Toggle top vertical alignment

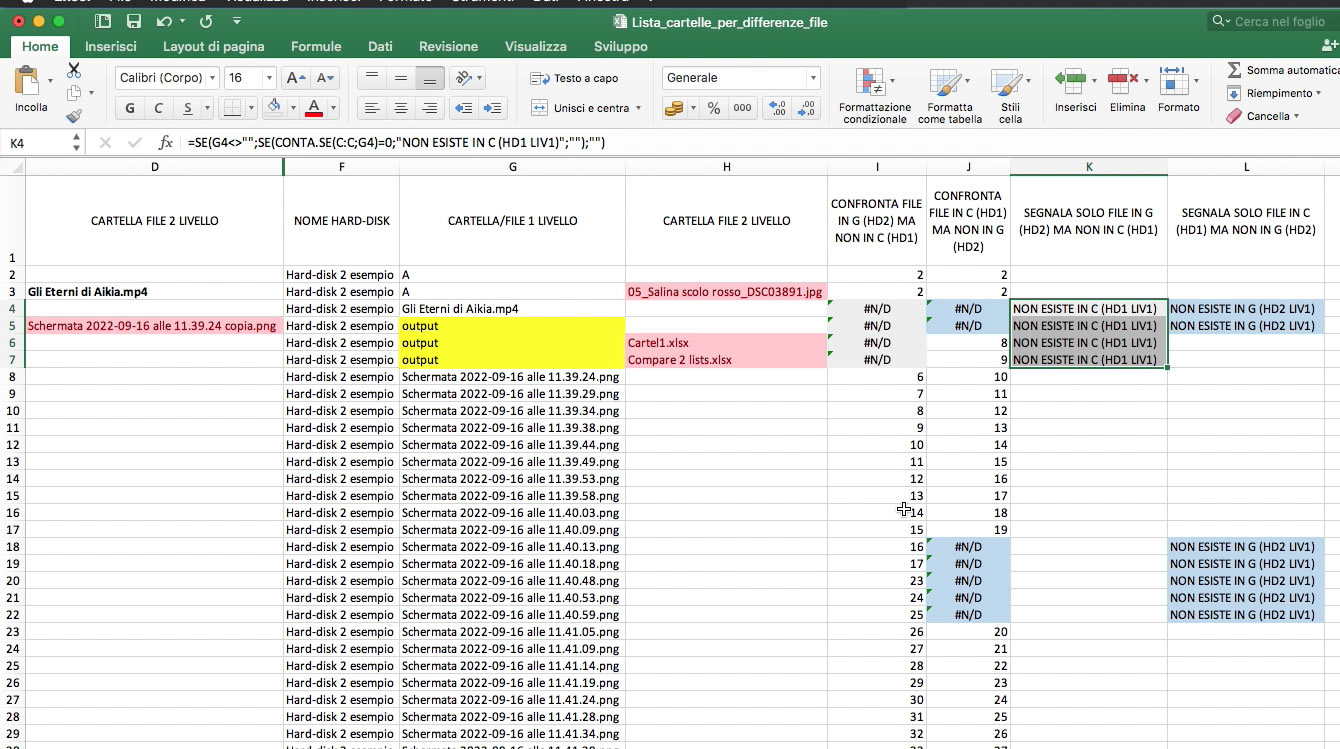pos(372,78)
